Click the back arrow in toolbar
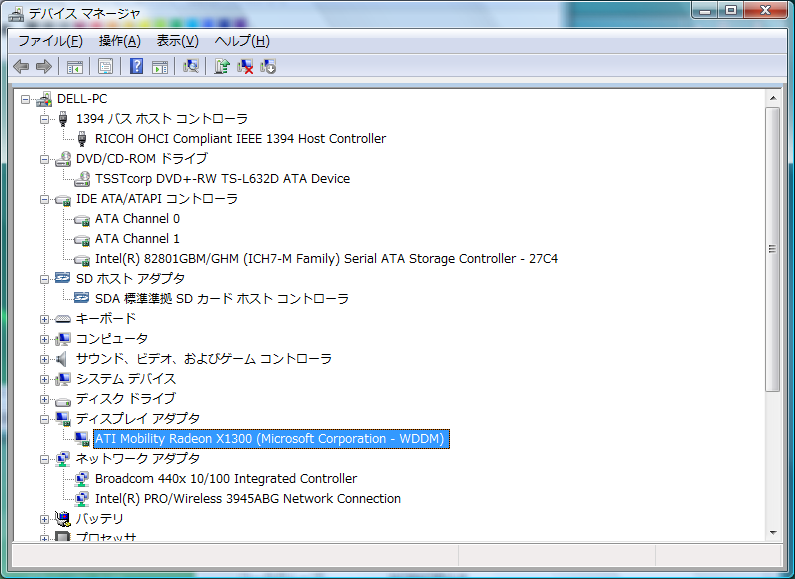Viewport: 795px width, 579px height. [21, 67]
